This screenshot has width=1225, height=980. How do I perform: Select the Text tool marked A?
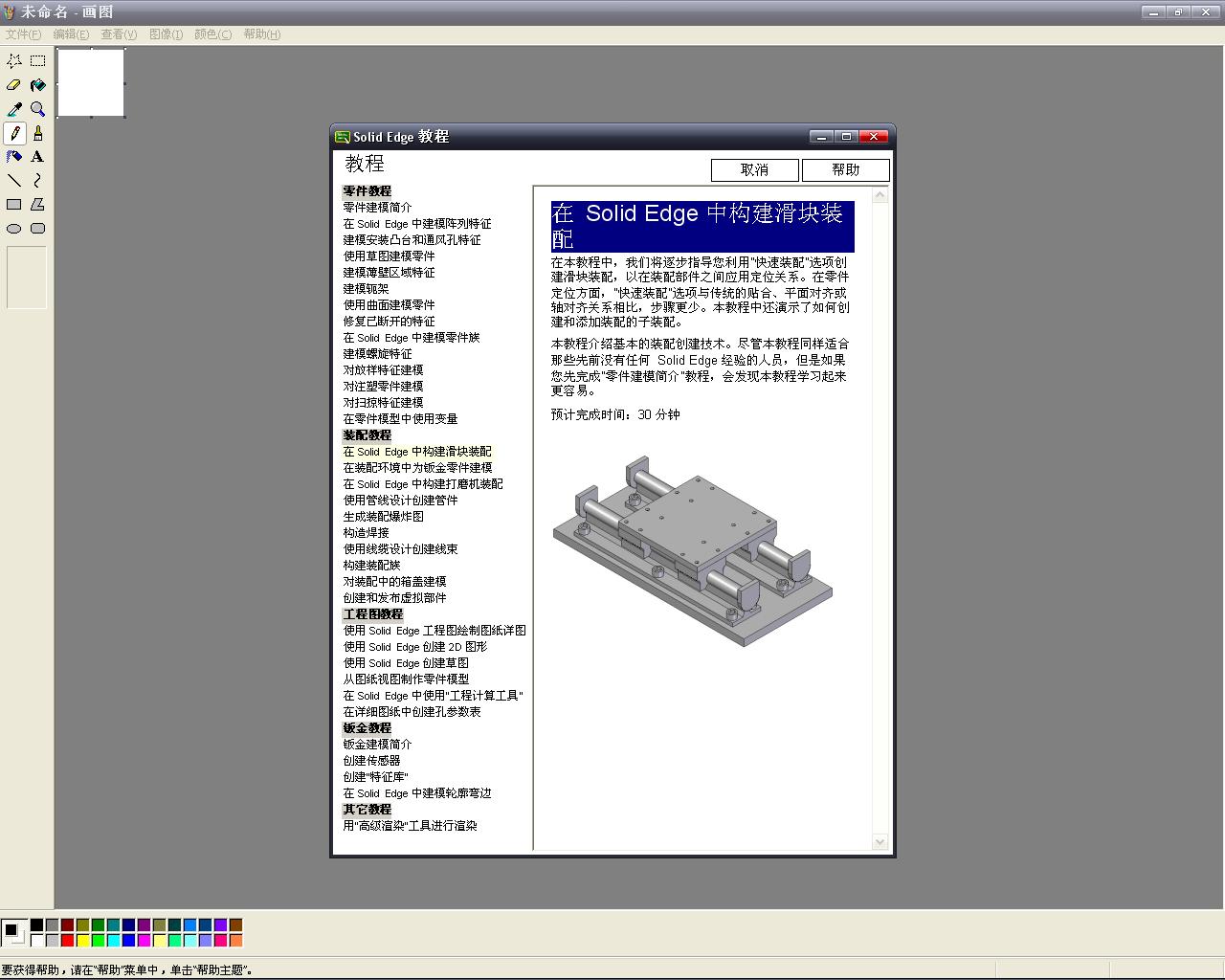tap(38, 157)
